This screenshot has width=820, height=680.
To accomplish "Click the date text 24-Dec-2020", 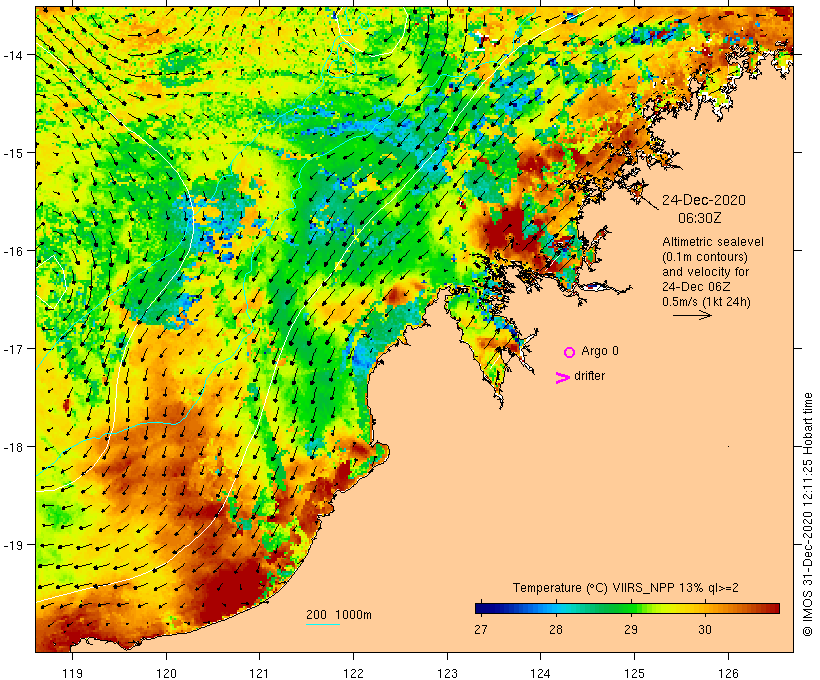I will point(703,200).
